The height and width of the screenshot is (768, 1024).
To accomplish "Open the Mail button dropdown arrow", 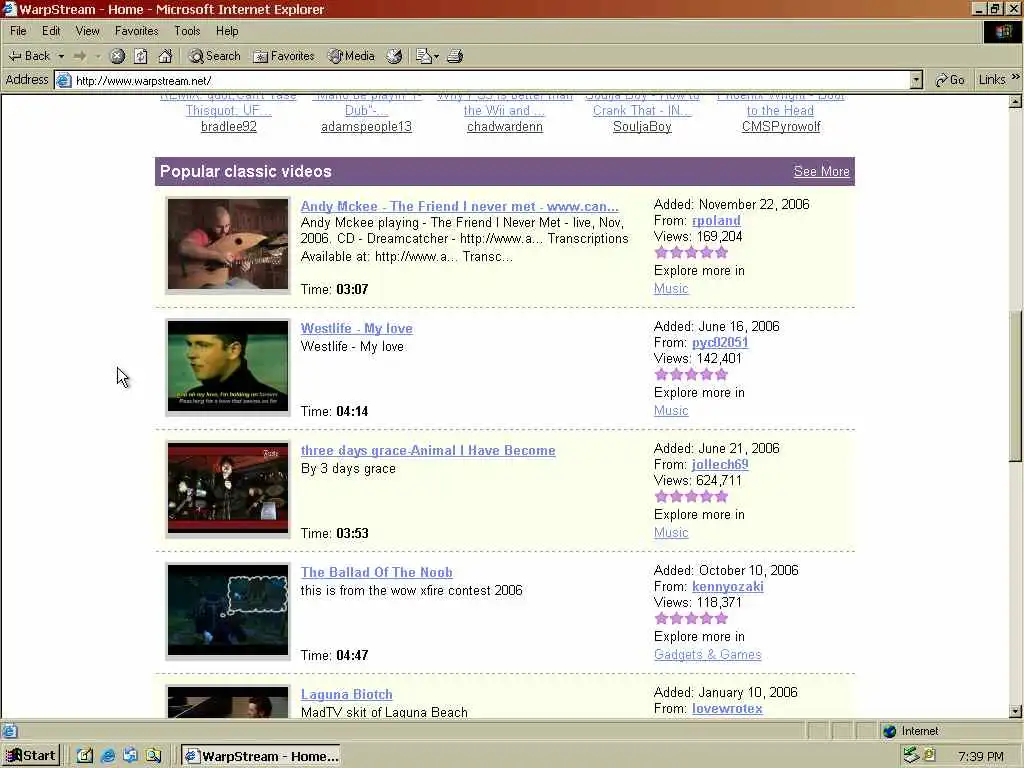I will click(436, 56).
